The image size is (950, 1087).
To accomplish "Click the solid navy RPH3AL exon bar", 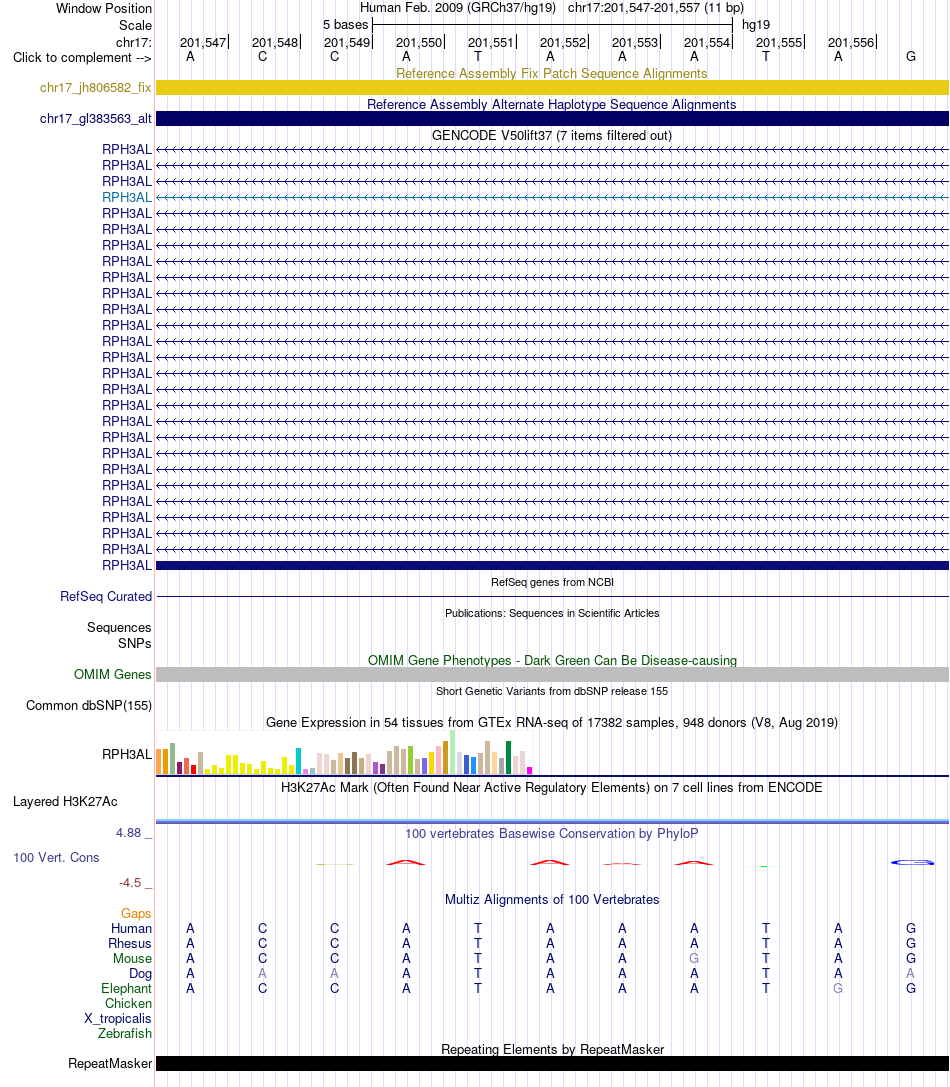I will tap(552, 566).
